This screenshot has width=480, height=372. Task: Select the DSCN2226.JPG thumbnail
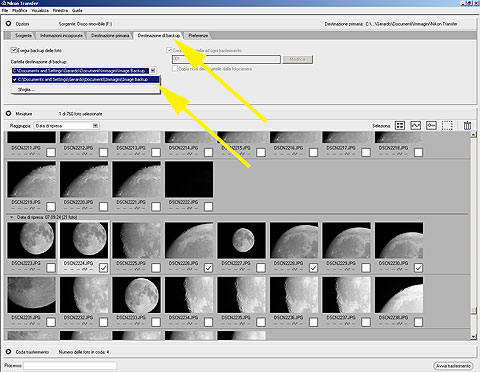(189, 240)
